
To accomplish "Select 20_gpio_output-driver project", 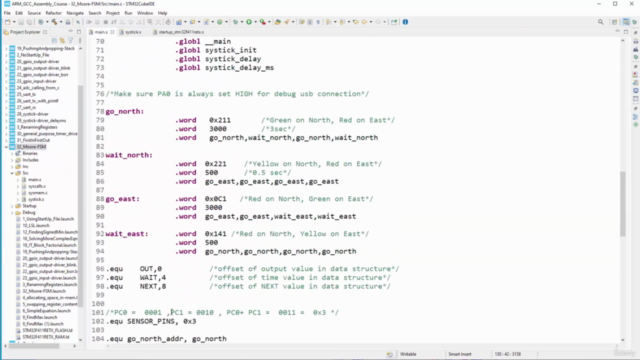I will click(38, 62).
